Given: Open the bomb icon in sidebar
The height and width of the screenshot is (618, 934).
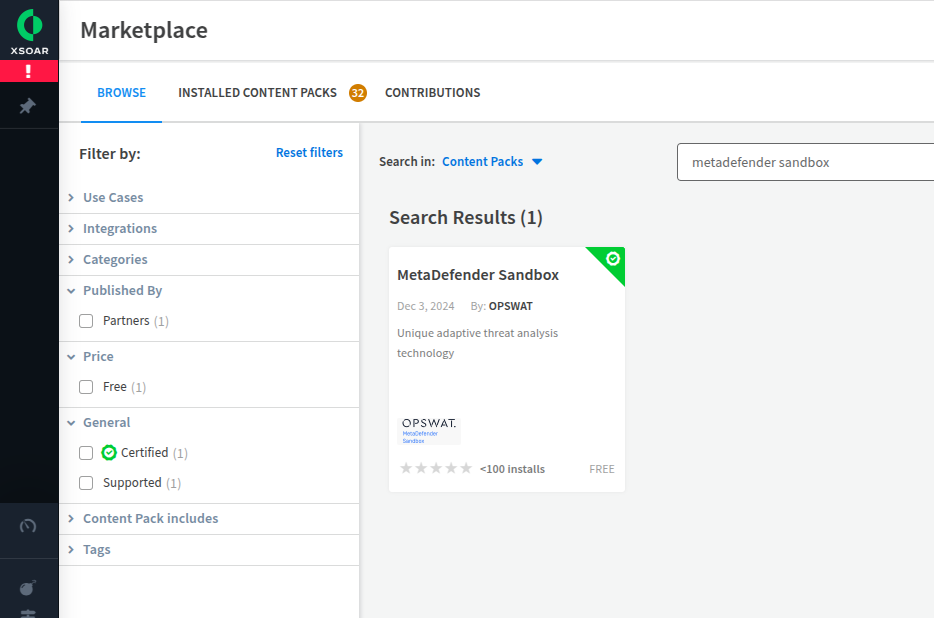Looking at the screenshot, I should (28, 588).
